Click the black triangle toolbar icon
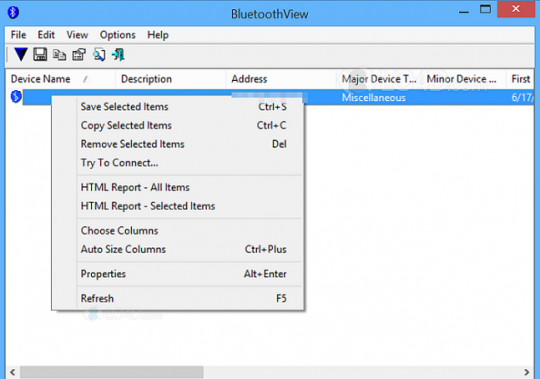The image size is (540, 379). (21, 54)
